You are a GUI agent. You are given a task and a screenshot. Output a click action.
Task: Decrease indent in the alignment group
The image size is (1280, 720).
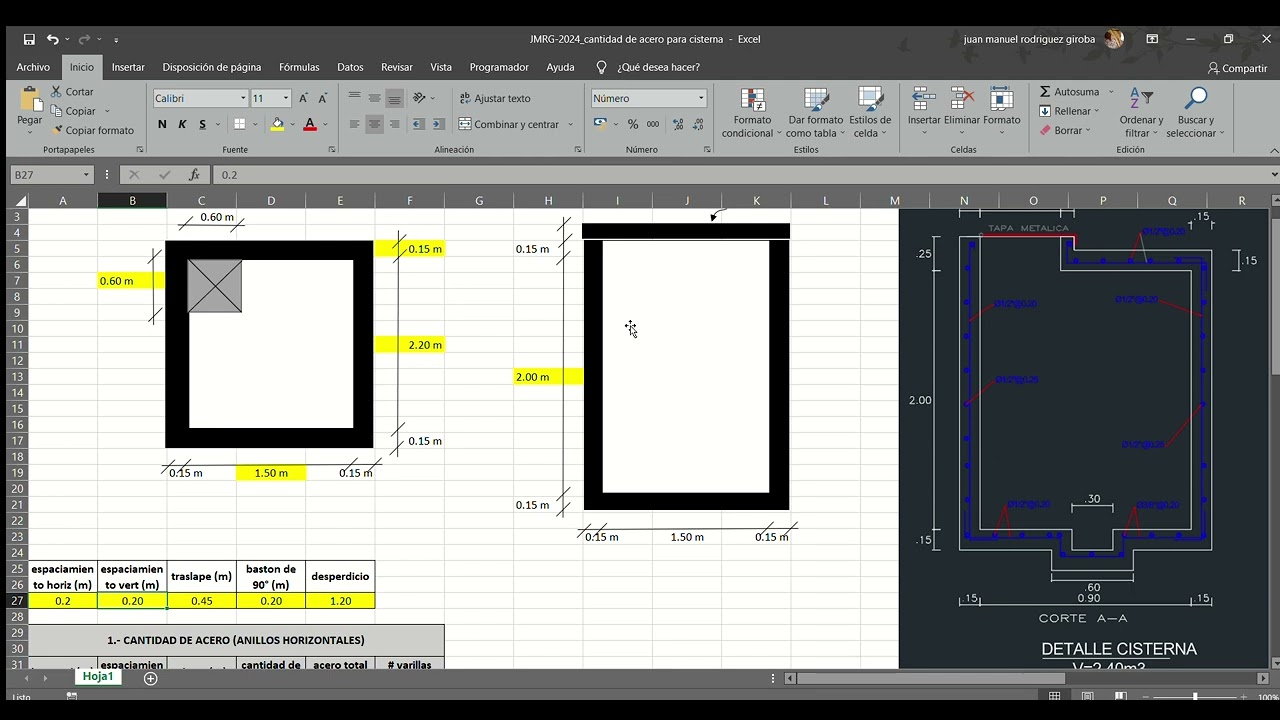pos(418,124)
